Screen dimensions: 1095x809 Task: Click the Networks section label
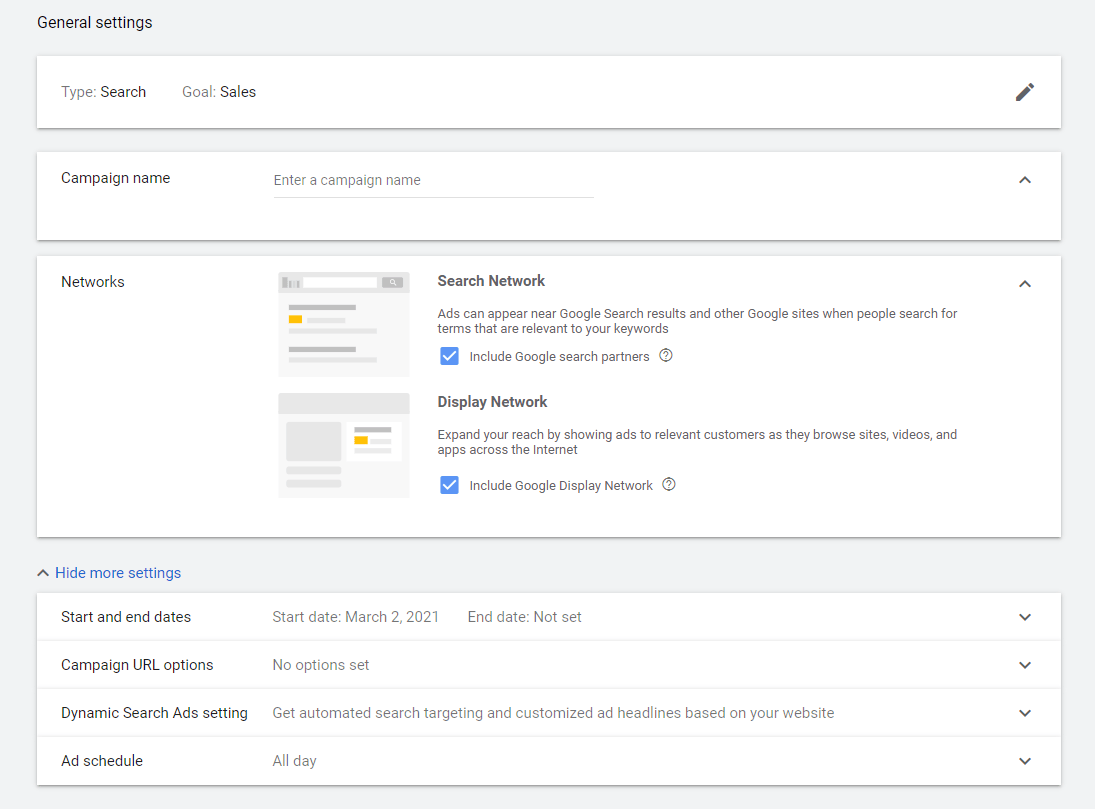[x=93, y=282]
